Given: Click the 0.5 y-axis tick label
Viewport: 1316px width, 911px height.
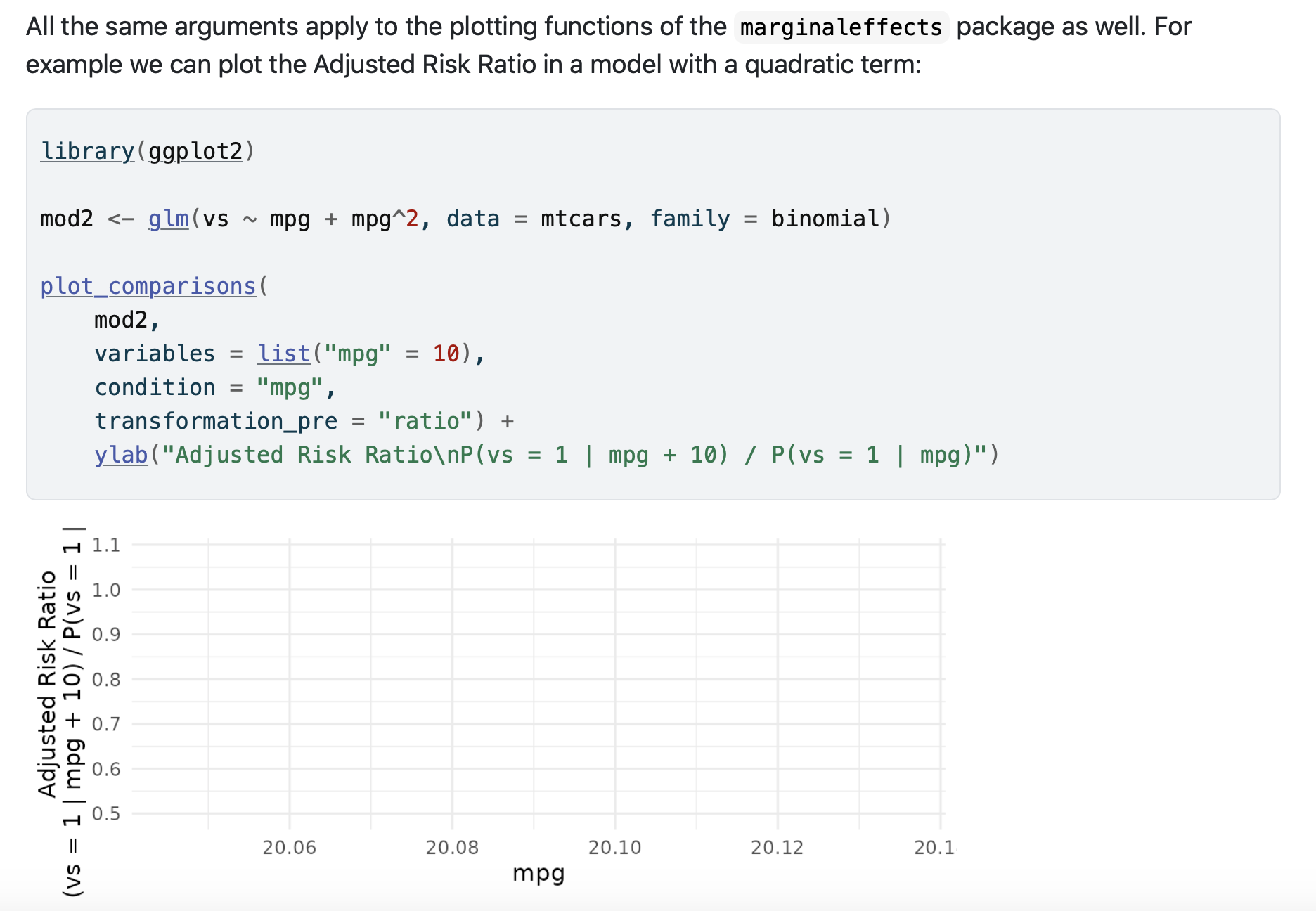Looking at the screenshot, I should point(106,814).
